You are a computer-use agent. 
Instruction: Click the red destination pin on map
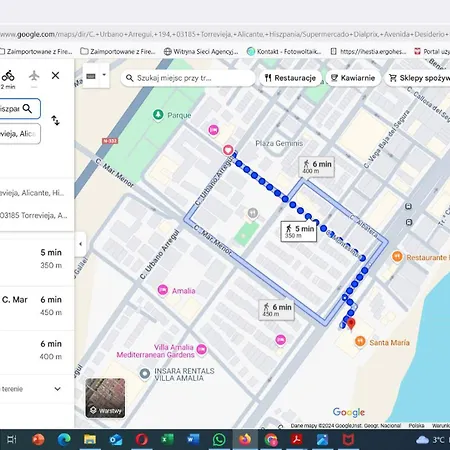tap(351, 324)
